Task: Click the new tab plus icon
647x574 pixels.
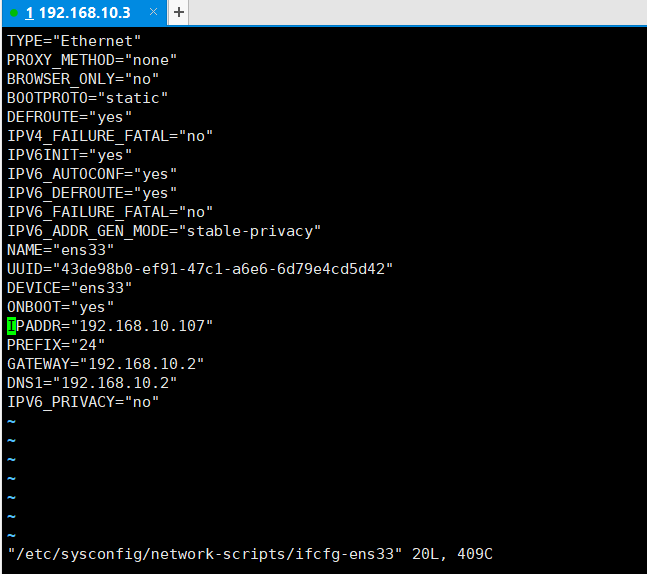Action: (x=179, y=12)
